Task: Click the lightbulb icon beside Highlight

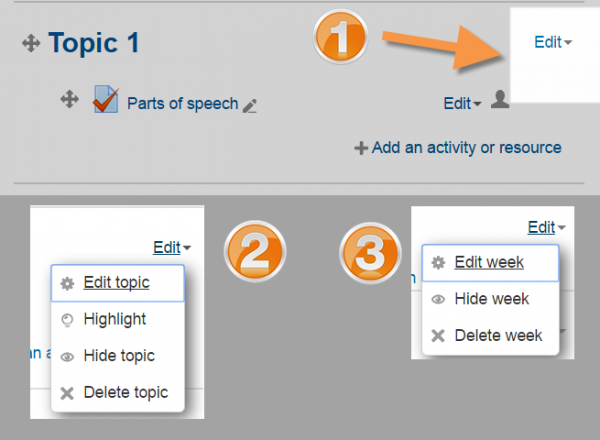Action: click(67, 319)
